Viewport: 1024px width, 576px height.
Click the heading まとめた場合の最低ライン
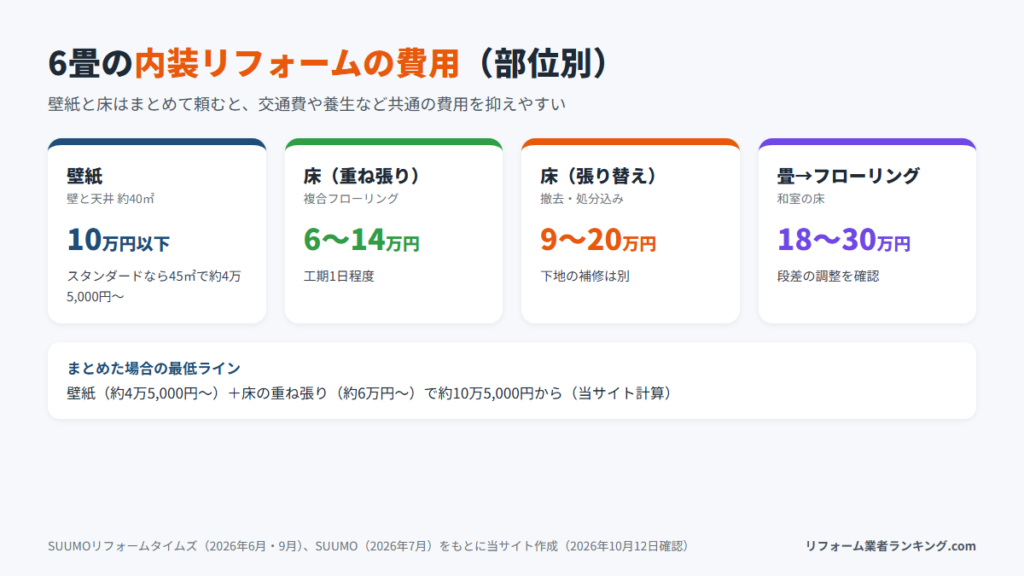153,368
